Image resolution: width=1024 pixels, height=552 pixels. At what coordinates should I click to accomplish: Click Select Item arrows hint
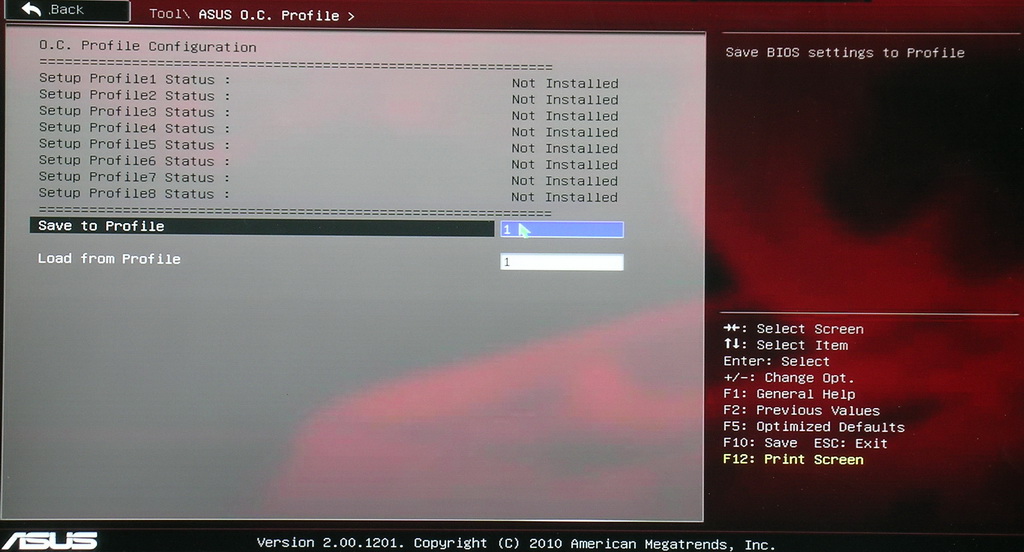[786, 345]
